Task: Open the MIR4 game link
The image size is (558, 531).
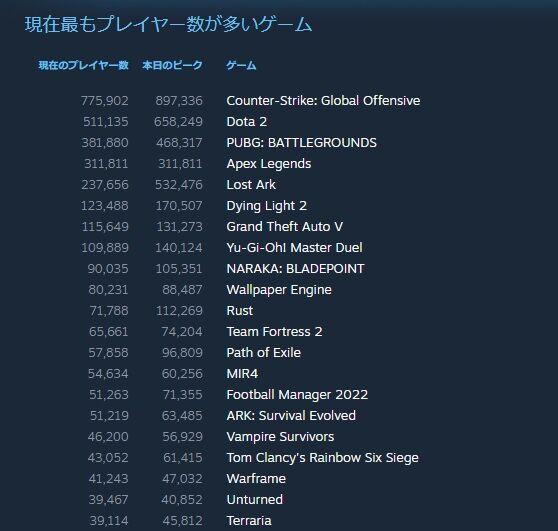Action: pos(242,374)
